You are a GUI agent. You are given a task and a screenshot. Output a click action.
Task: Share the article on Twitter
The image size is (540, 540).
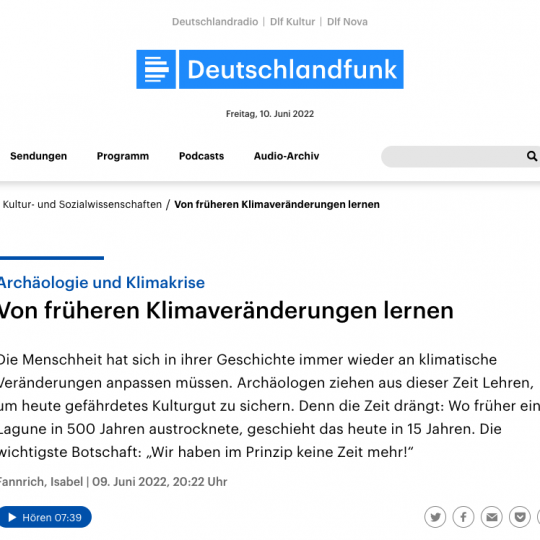point(435,517)
